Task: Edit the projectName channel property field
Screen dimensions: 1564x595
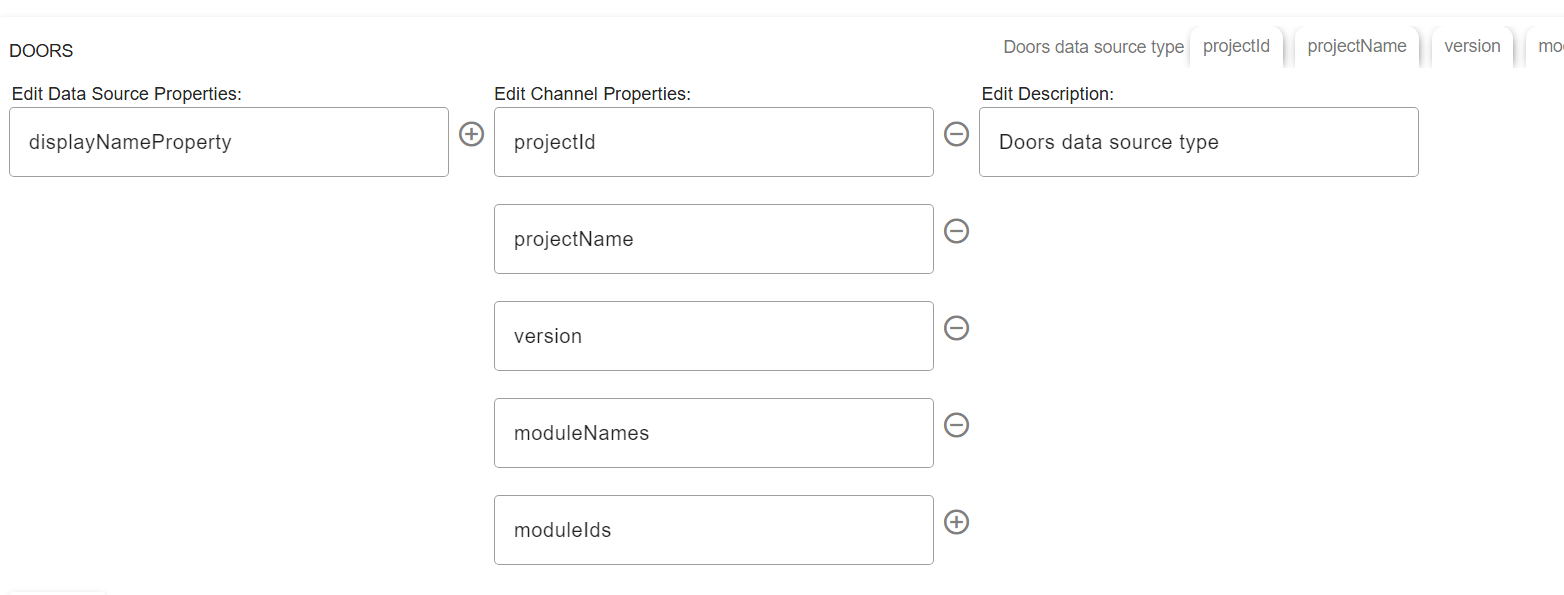Action: pos(713,239)
